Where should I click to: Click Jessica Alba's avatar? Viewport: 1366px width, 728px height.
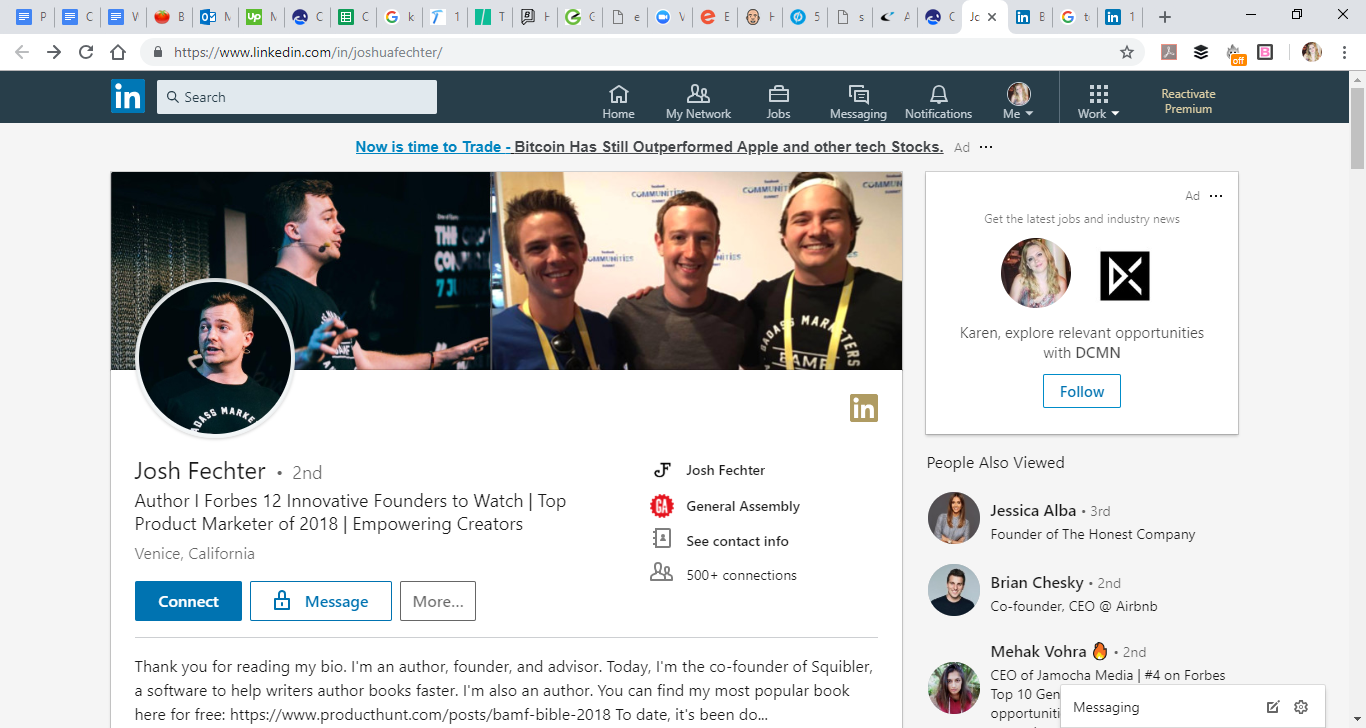pos(953,518)
